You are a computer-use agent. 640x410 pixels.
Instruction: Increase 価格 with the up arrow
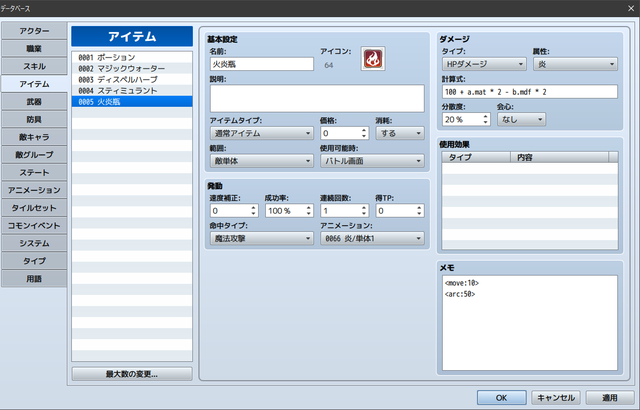[x=364, y=130]
